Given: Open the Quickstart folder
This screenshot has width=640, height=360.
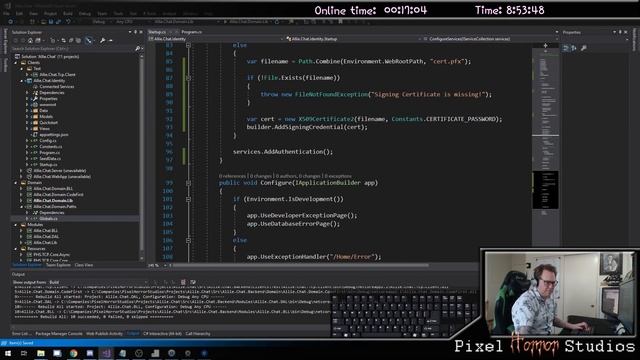Looking at the screenshot, I should pos(49,122).
